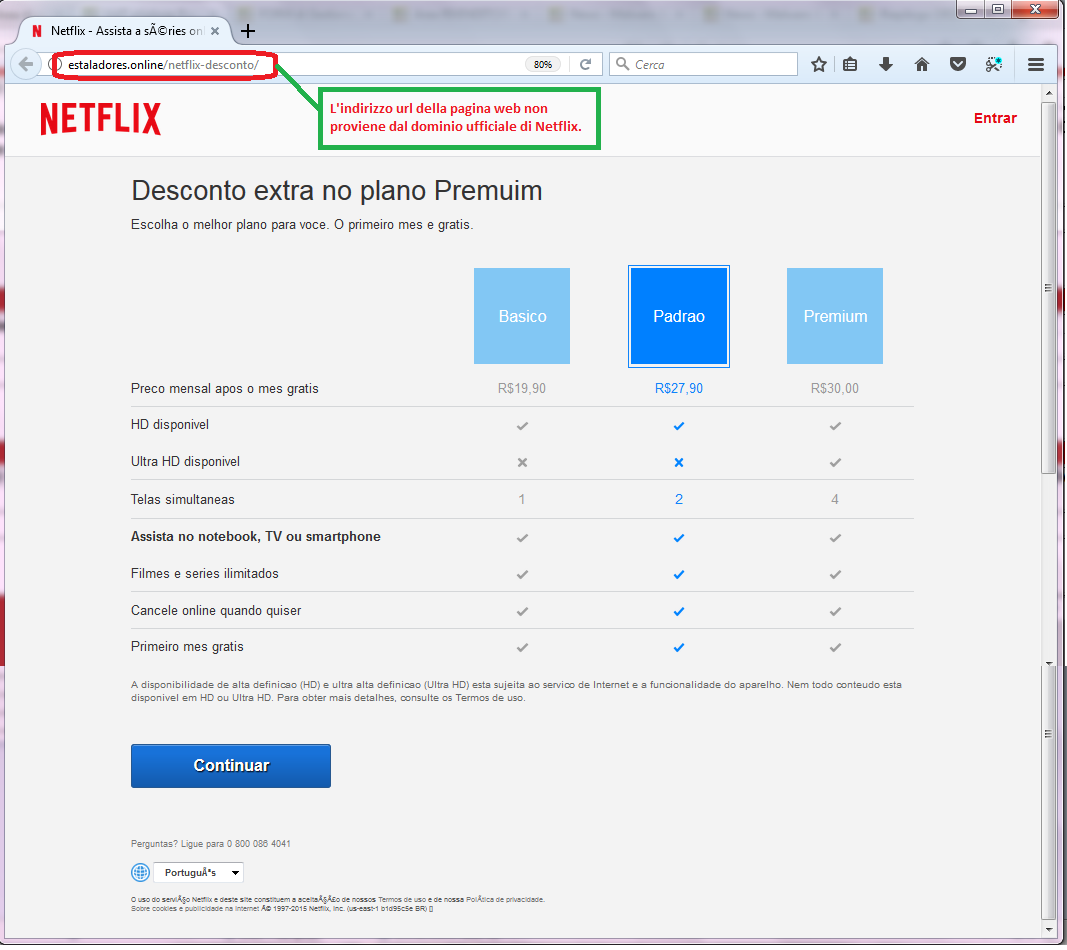Viewport: 1067px width, 950px height.
Task: Click the Premium checkmark for Ultra HD
Action: pos(835,462)
